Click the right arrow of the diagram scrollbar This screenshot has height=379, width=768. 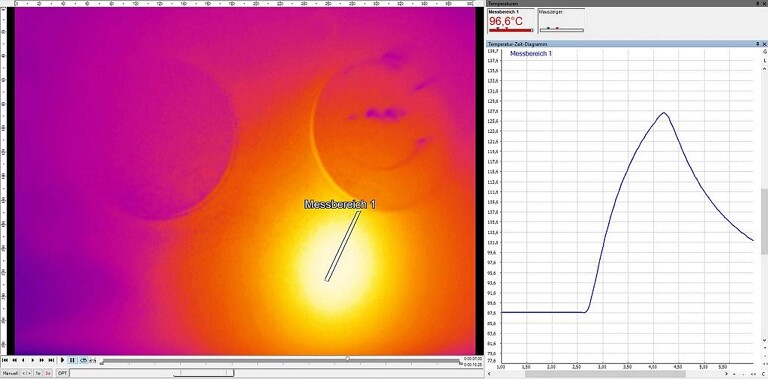[726, 374]
